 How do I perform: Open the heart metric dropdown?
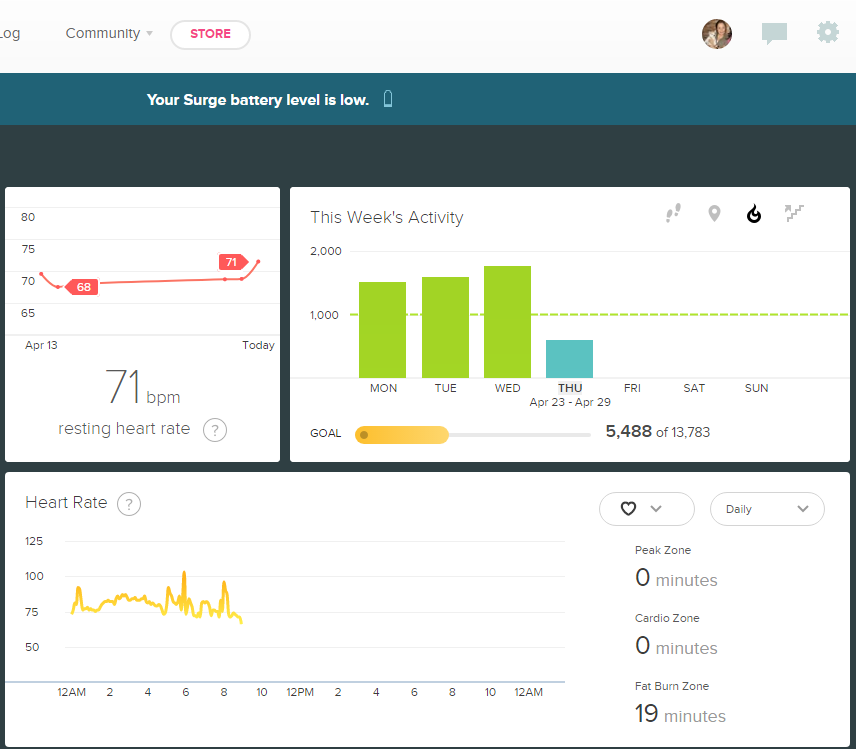click(x=646, y=509)
